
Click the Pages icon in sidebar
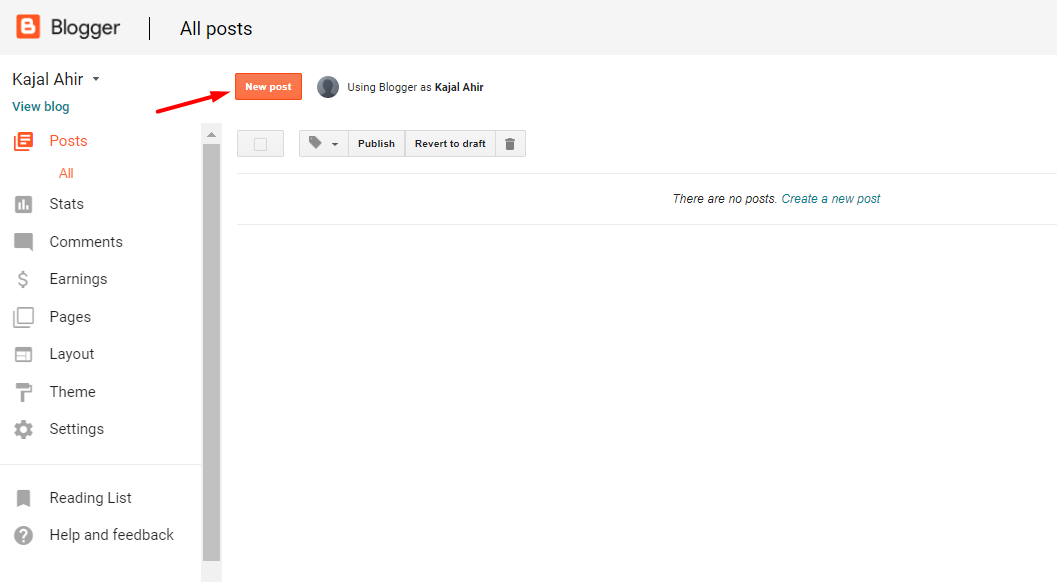(23, 317)
